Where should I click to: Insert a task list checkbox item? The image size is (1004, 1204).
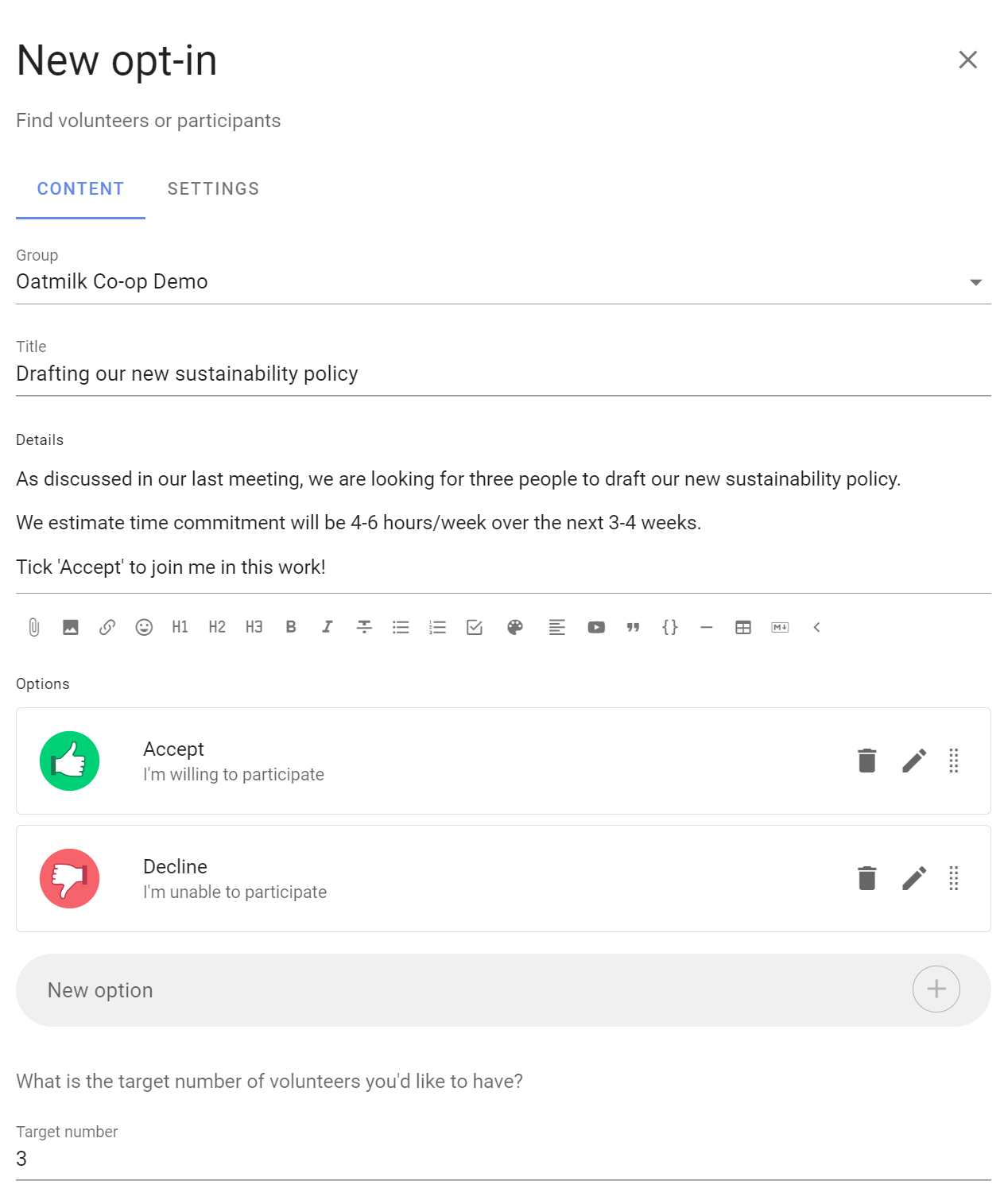click(475, 627)
